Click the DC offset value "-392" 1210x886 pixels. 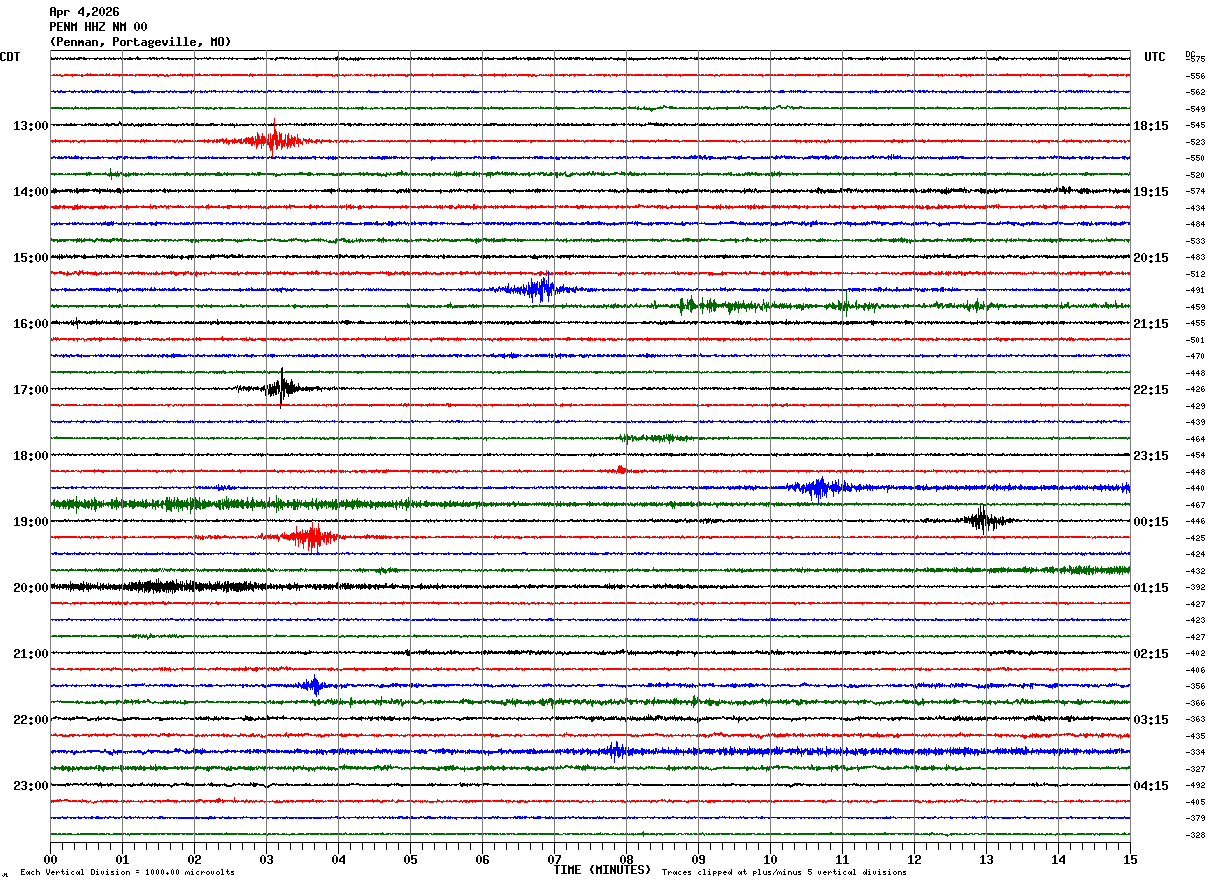1195,587
